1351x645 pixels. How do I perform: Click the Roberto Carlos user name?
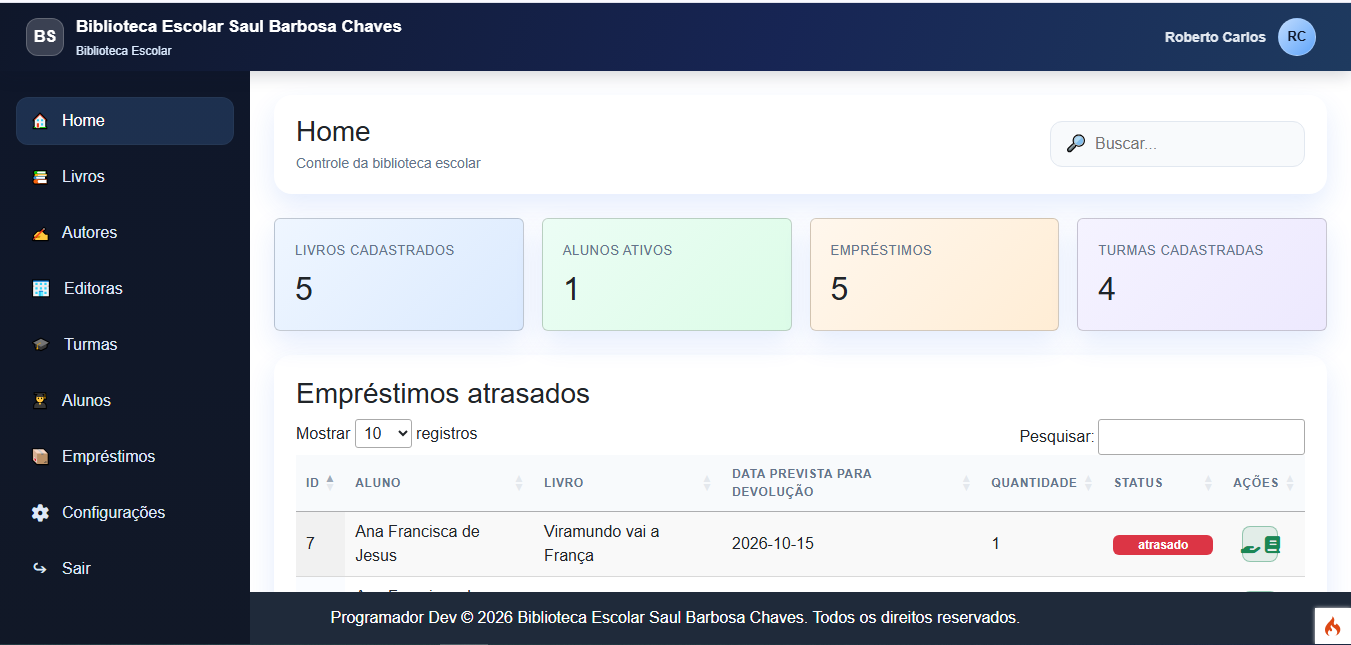point(1215,37)
